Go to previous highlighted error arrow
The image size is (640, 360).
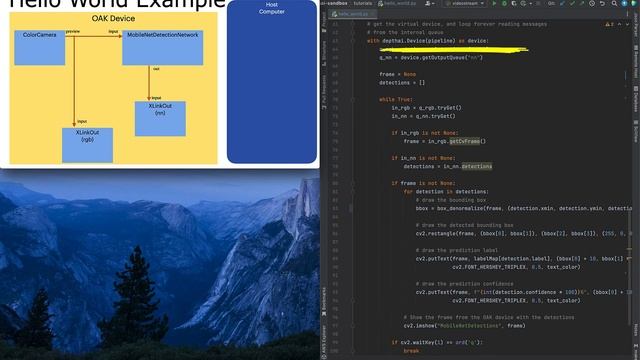pos(619,24)
